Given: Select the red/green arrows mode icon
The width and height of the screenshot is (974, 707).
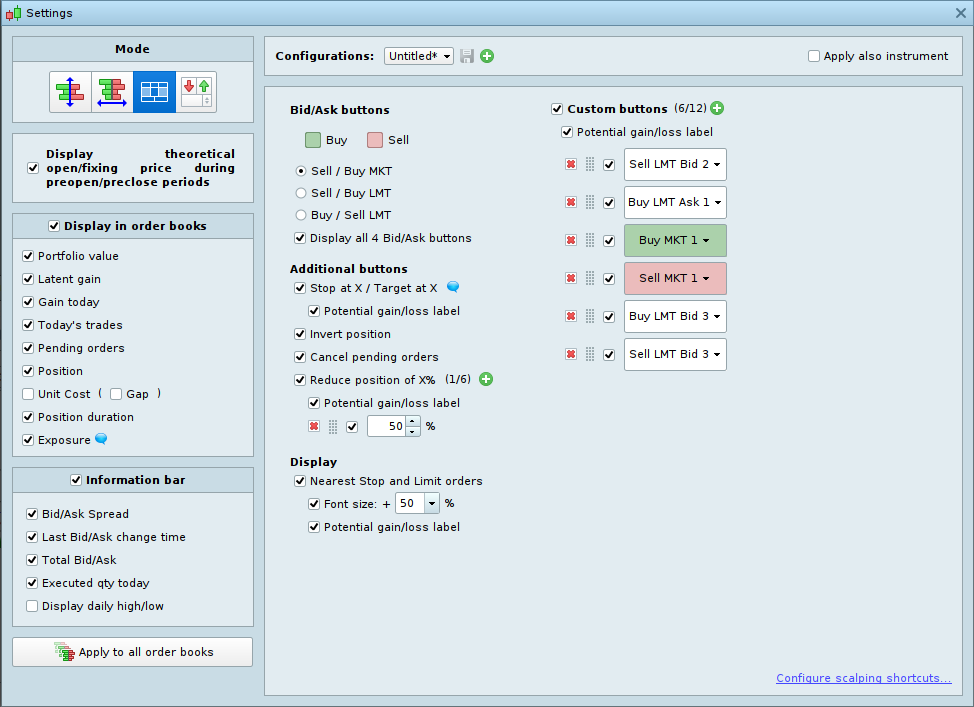Looking at the screenshot, I should 196,91.
